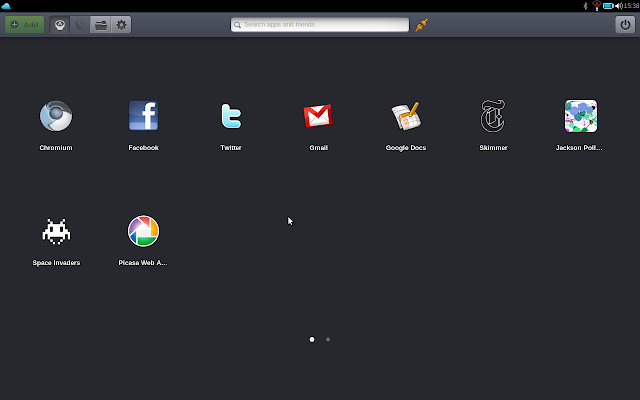Launch the Chromium browser app
The height and width of the screenshot is (400, 640).
point(56,116)
